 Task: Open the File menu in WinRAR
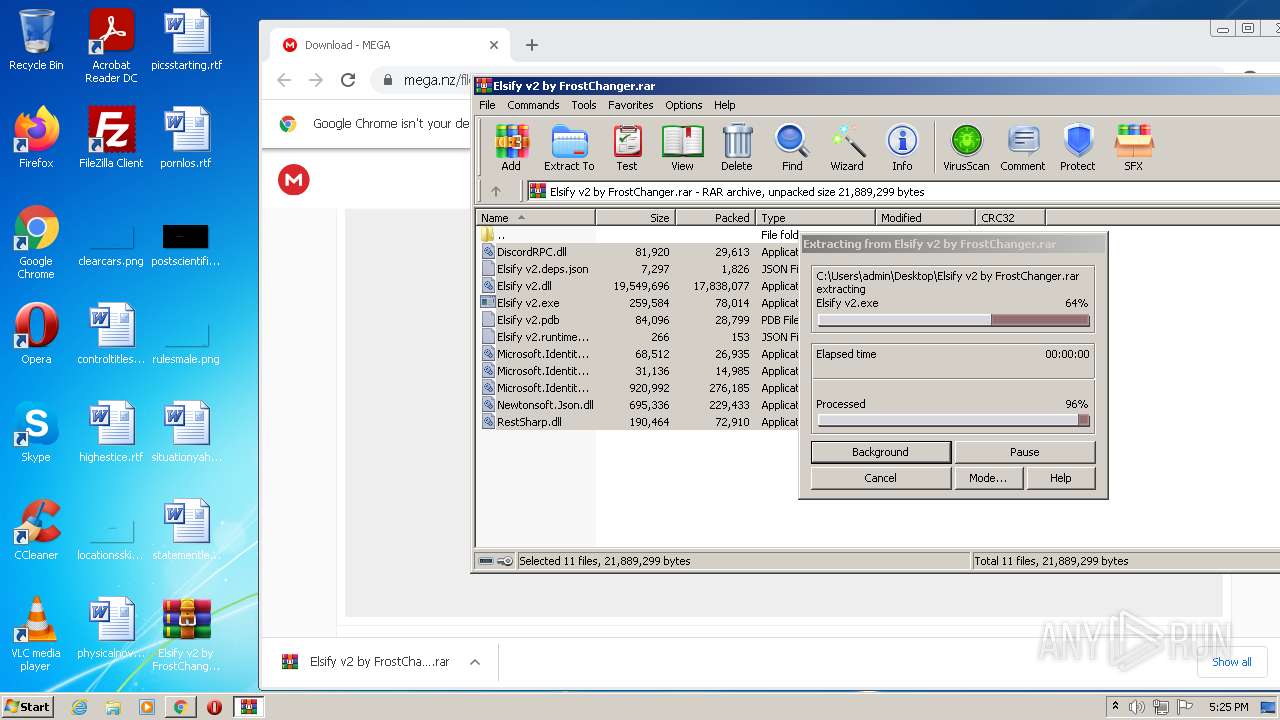pos(487,105)
